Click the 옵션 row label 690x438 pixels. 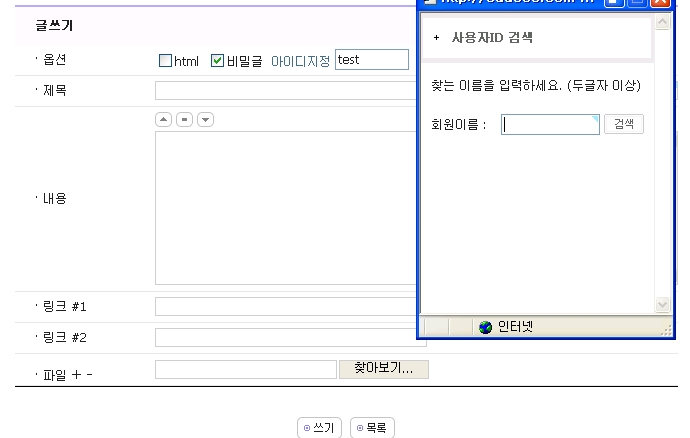(55, 59)
